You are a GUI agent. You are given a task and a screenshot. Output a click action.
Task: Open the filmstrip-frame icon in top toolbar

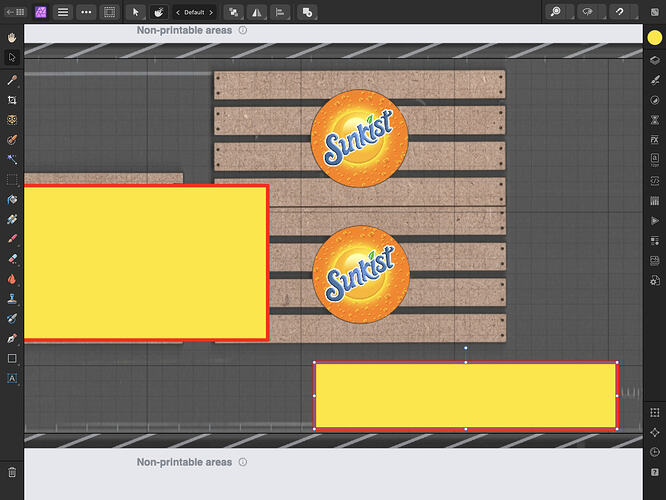click(110, 12)
